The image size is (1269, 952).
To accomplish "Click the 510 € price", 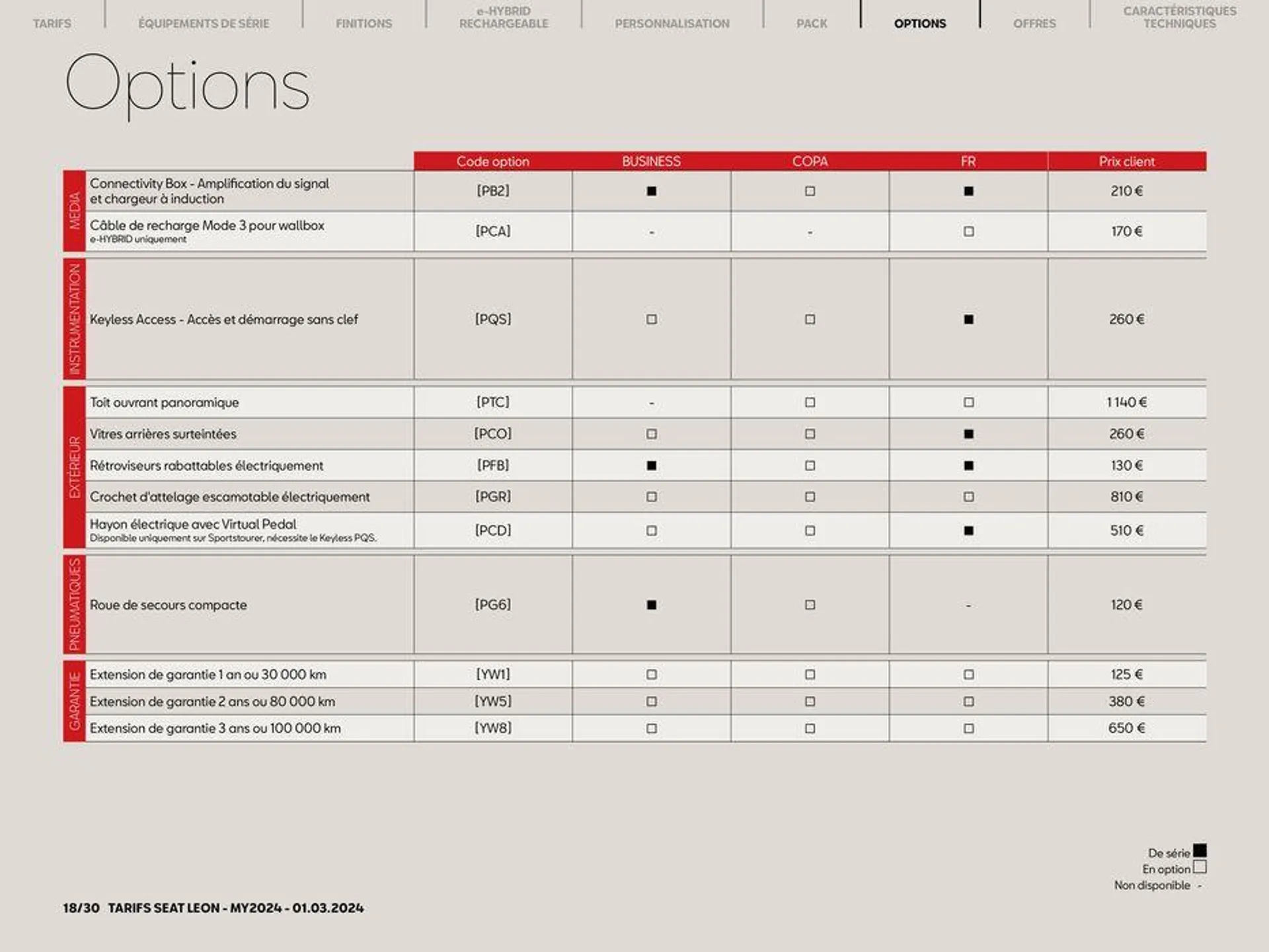I will (1127, 531).
